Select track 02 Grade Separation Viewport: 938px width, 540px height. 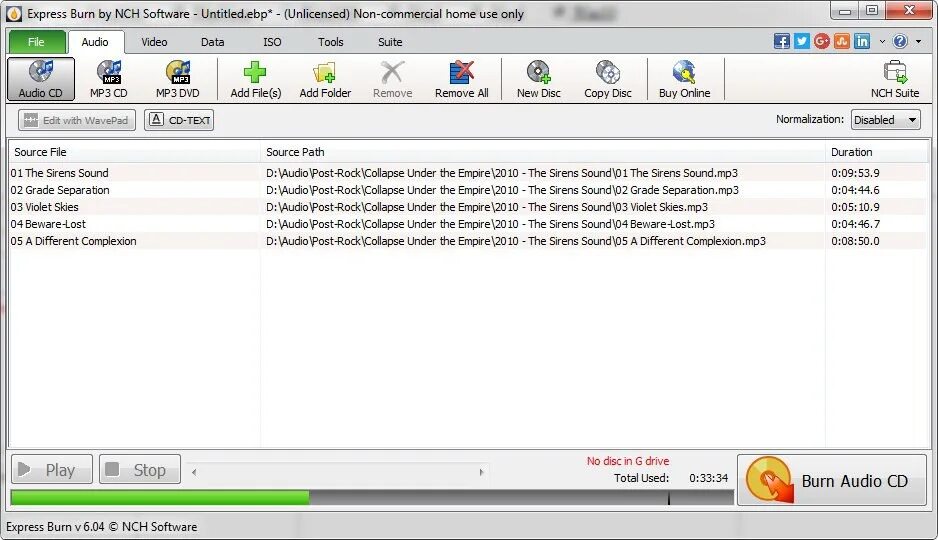coord(60,190)
